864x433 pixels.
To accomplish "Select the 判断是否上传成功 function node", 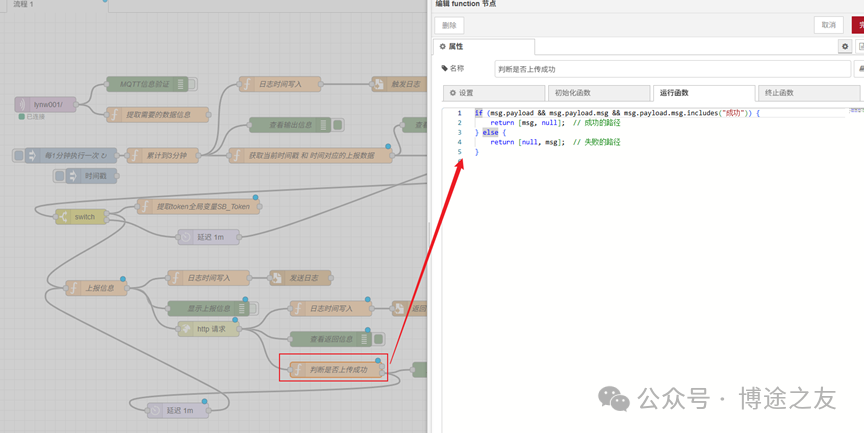I will [x=336, y=370].
